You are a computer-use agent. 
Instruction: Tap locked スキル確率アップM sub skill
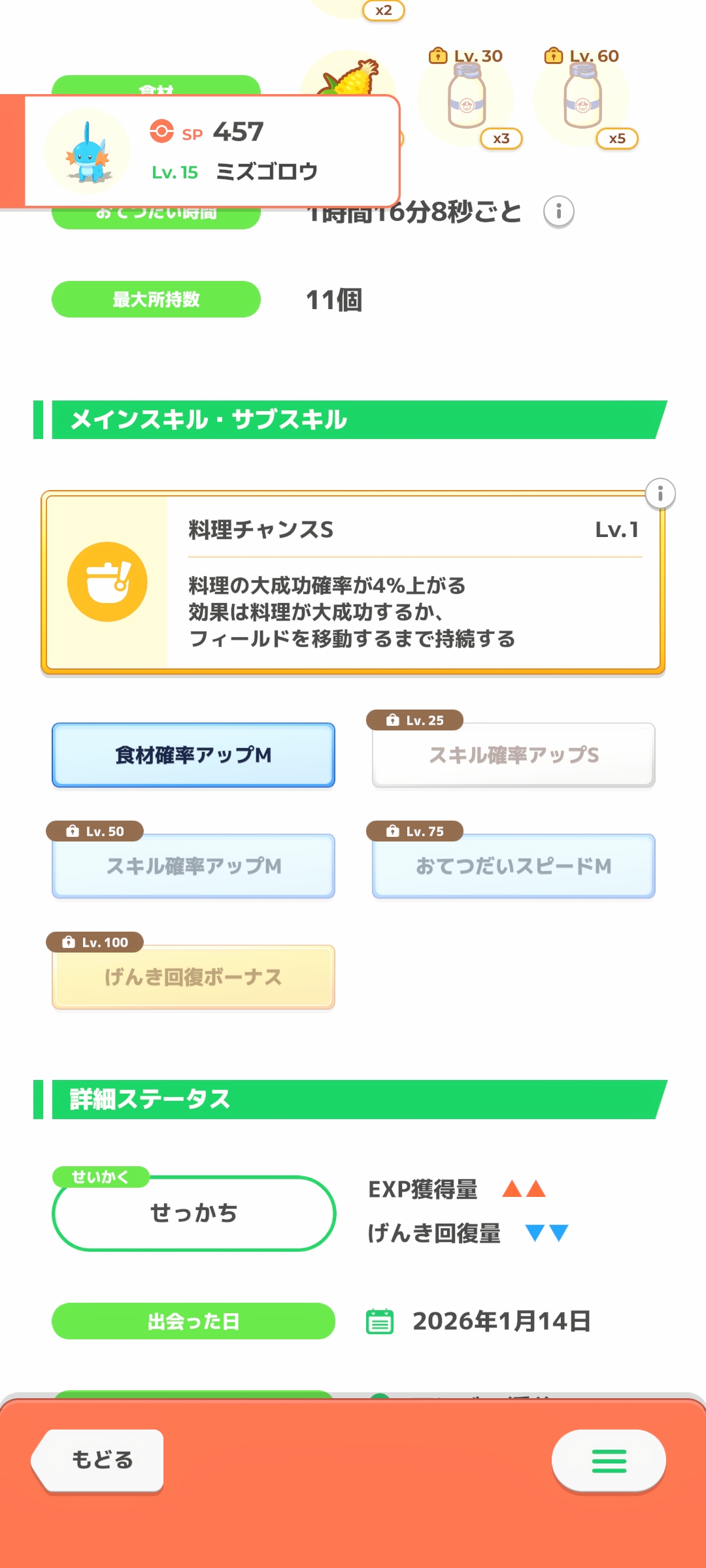(x=193, y=866)
